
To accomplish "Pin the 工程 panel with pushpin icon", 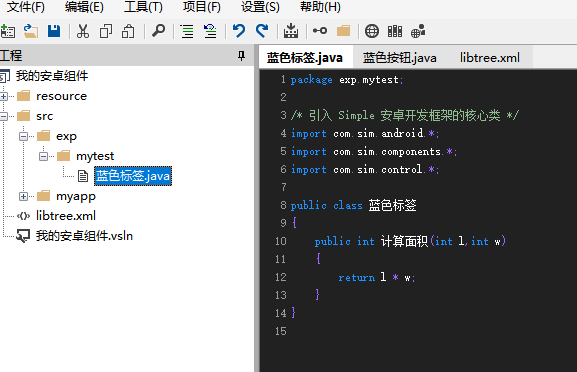I will (x=241, y=56).
